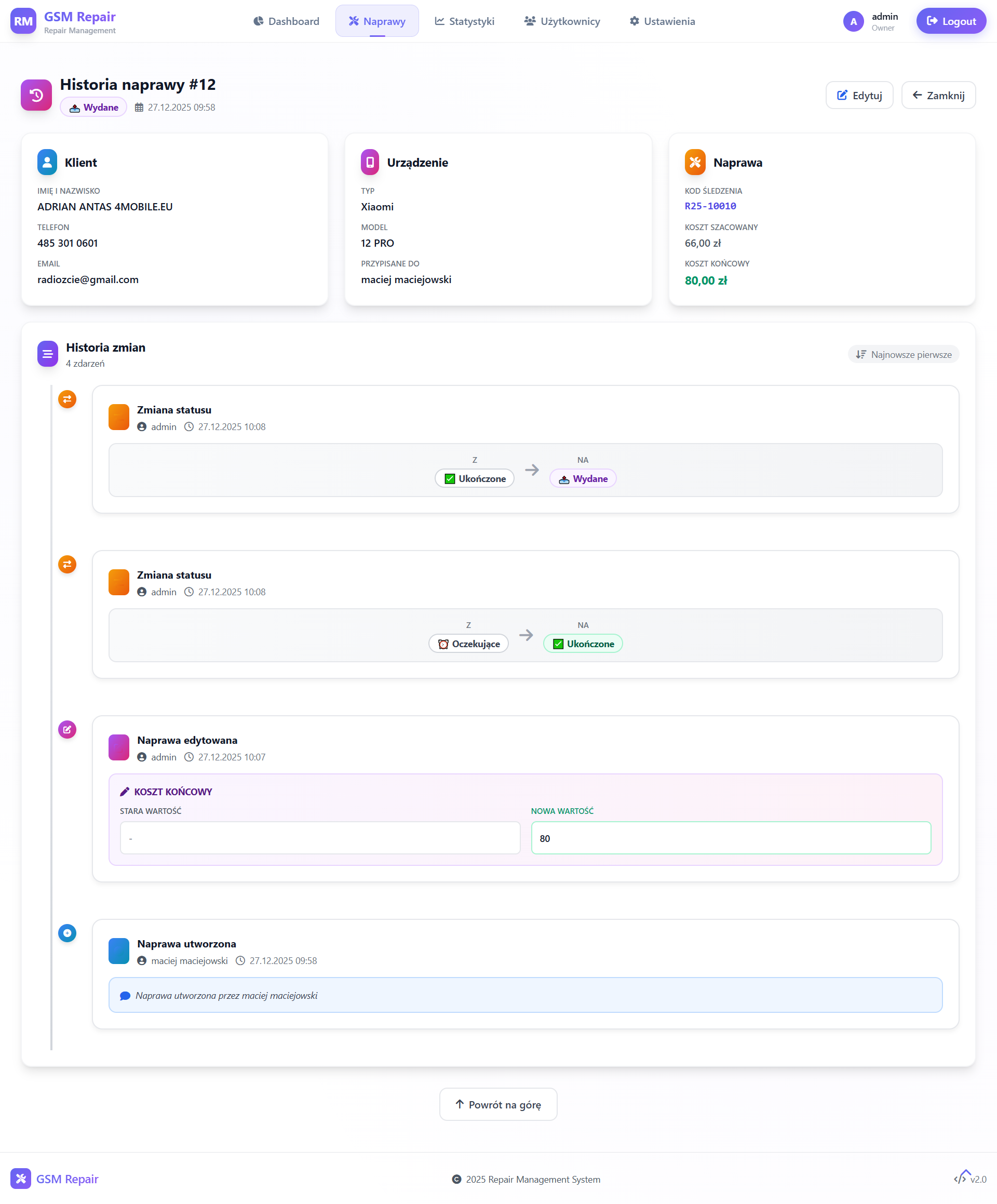Open Ustawienia settings tab
Image resolution: width=997 pixels, height=1204 pixels.
pos(662,21)
